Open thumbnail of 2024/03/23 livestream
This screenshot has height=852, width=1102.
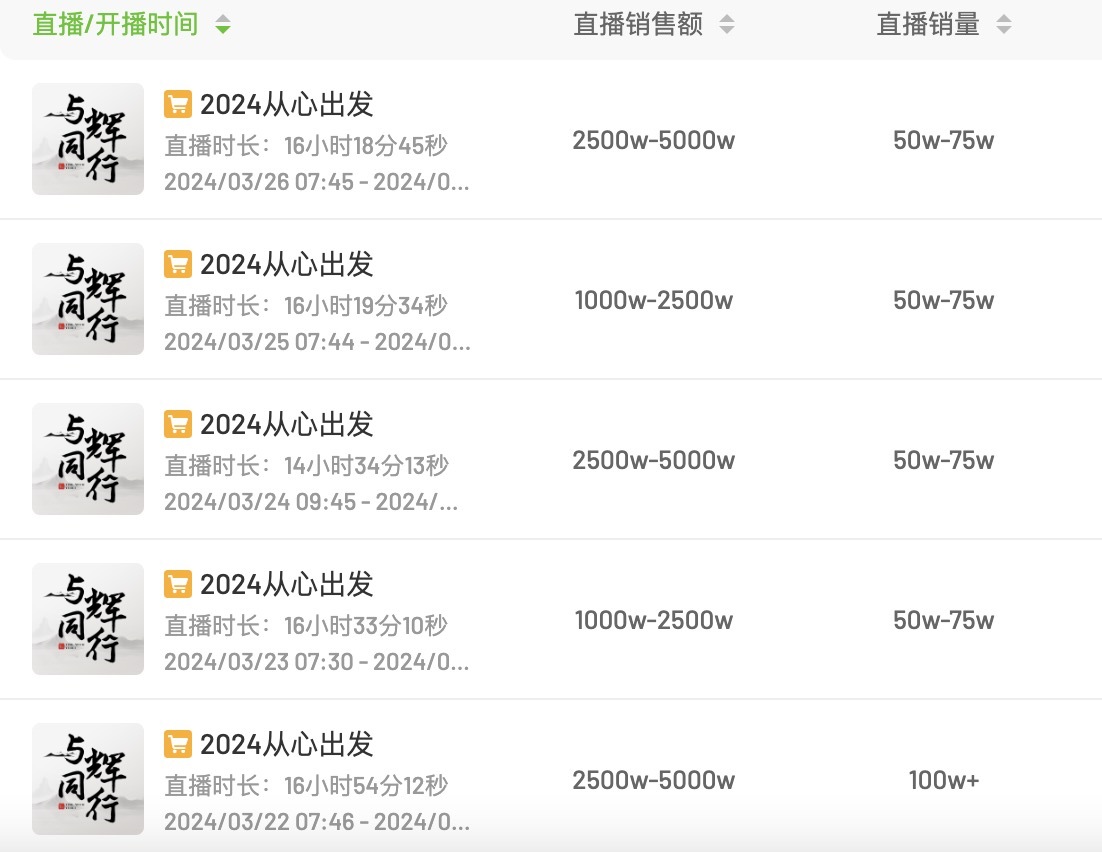[88, 619]
